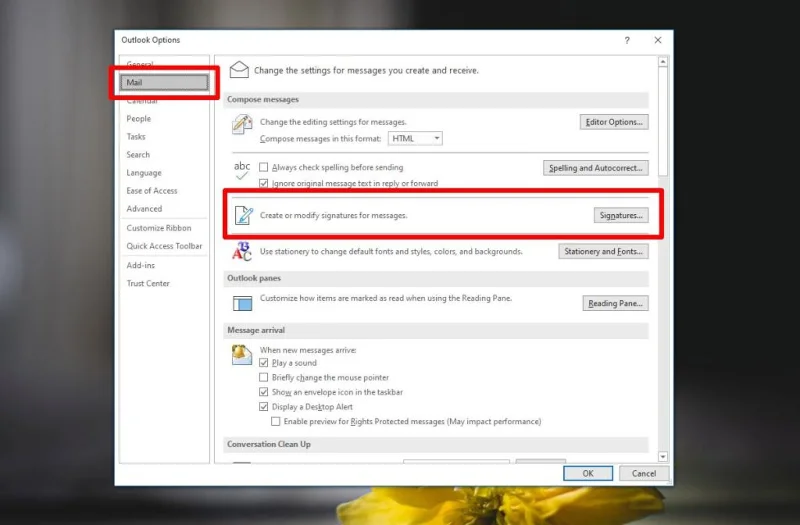Enable preview for Rights Protected messages
The width and height of the screenshot is (800, 525).
[276, 421]
